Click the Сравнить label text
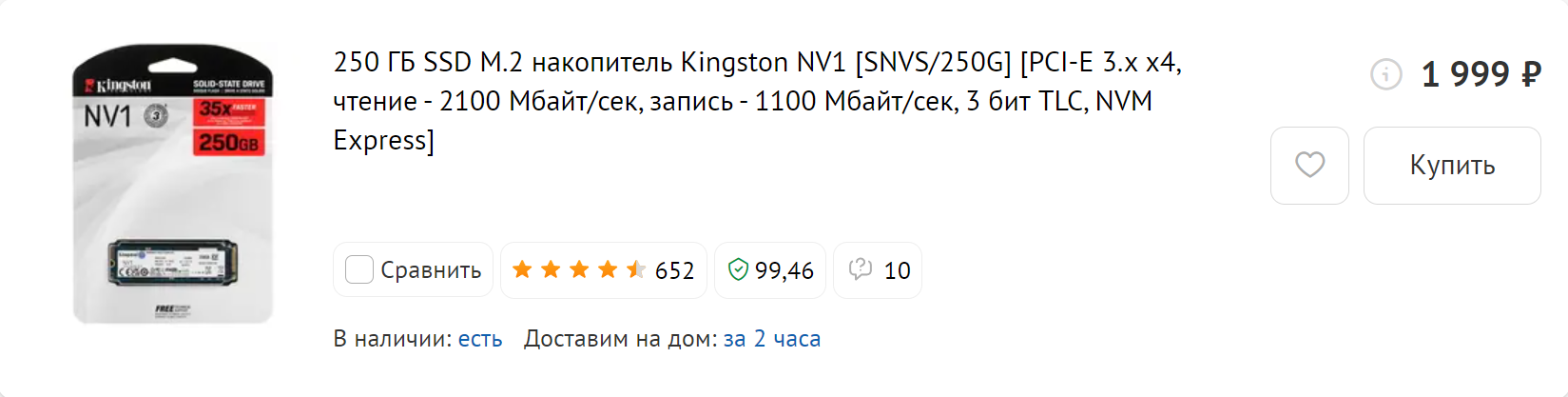1568x397 pixels. click(x=431, y=270)
